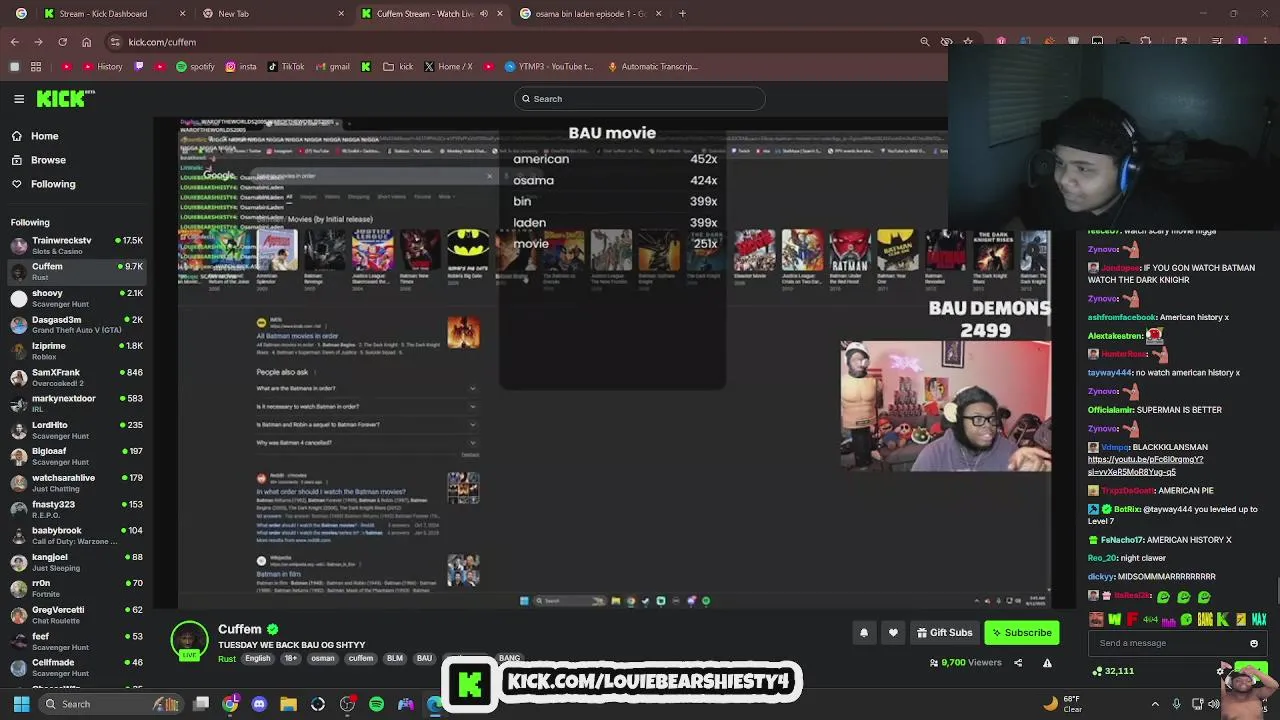Open frosty323 channel in sidebar
This screenshot has width=1280, height=720.
coord(76,509)
